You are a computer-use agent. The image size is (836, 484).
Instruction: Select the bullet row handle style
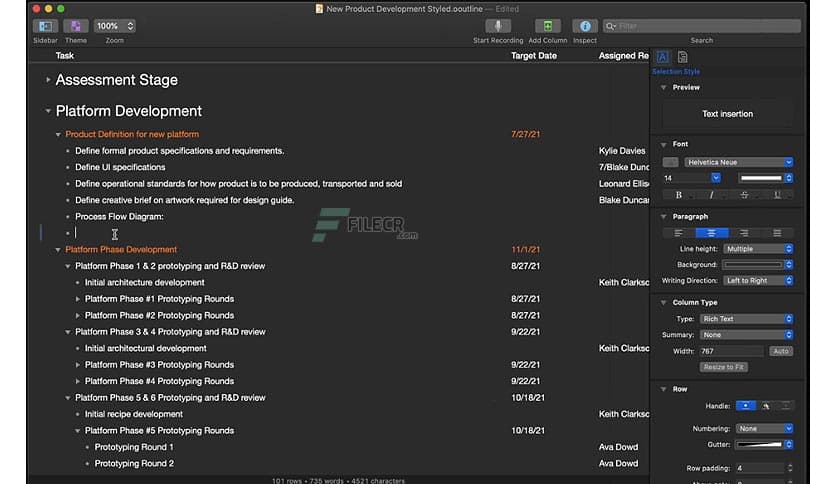coord(745,406)
